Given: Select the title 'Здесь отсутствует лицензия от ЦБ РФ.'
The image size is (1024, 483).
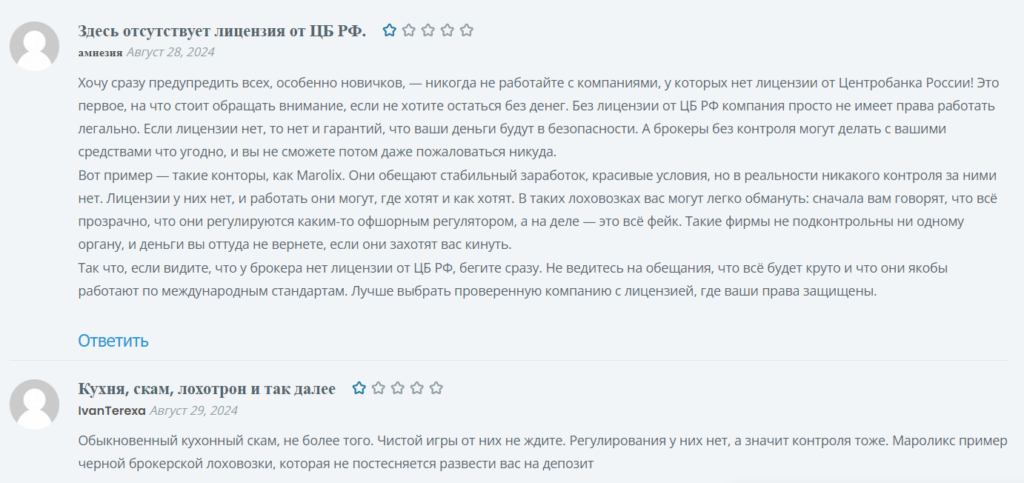Looking at the screenshot, I should [222, 31].
